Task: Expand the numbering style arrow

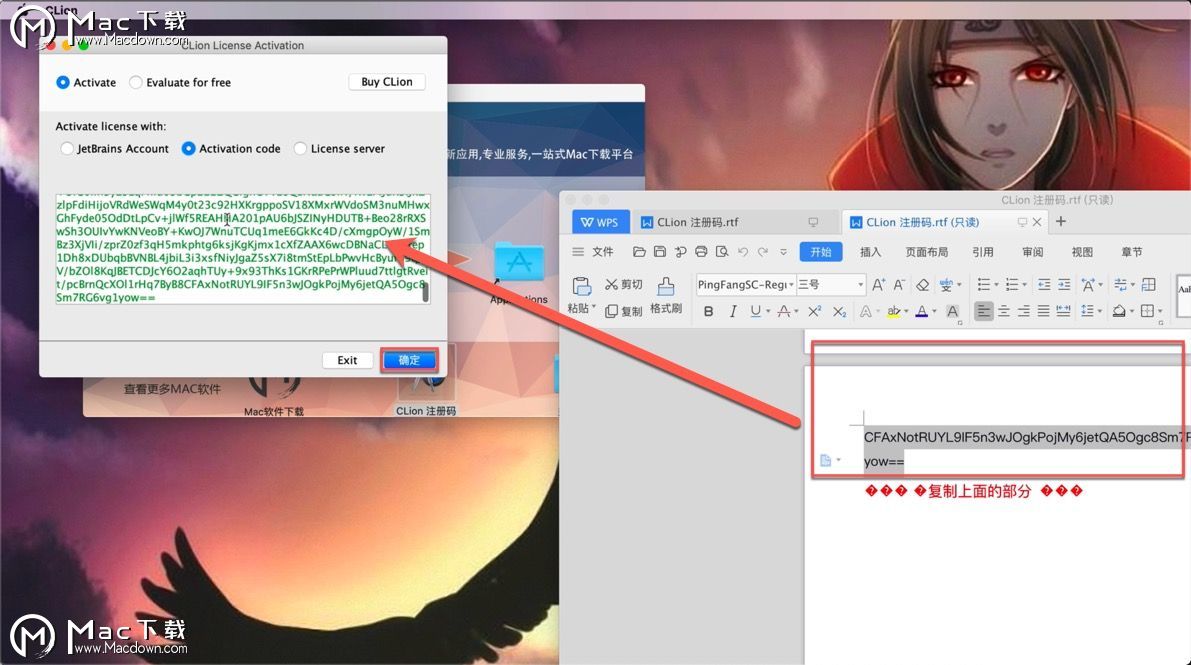Action: coord(1024,284)
